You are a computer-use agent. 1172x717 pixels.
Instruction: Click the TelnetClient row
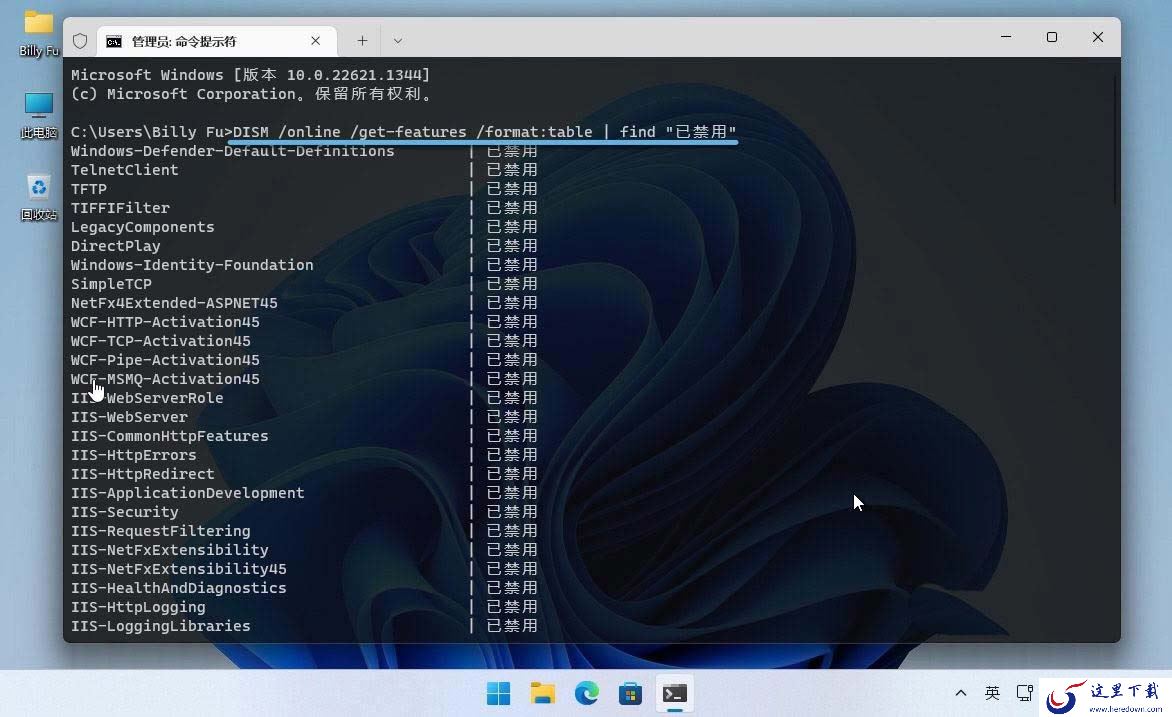point(304,170)
